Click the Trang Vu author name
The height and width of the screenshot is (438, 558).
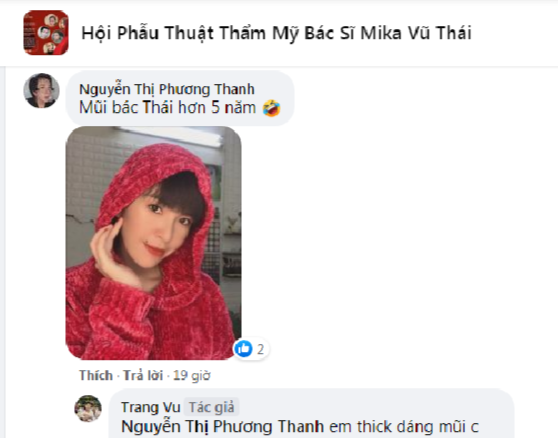point(151,407)
